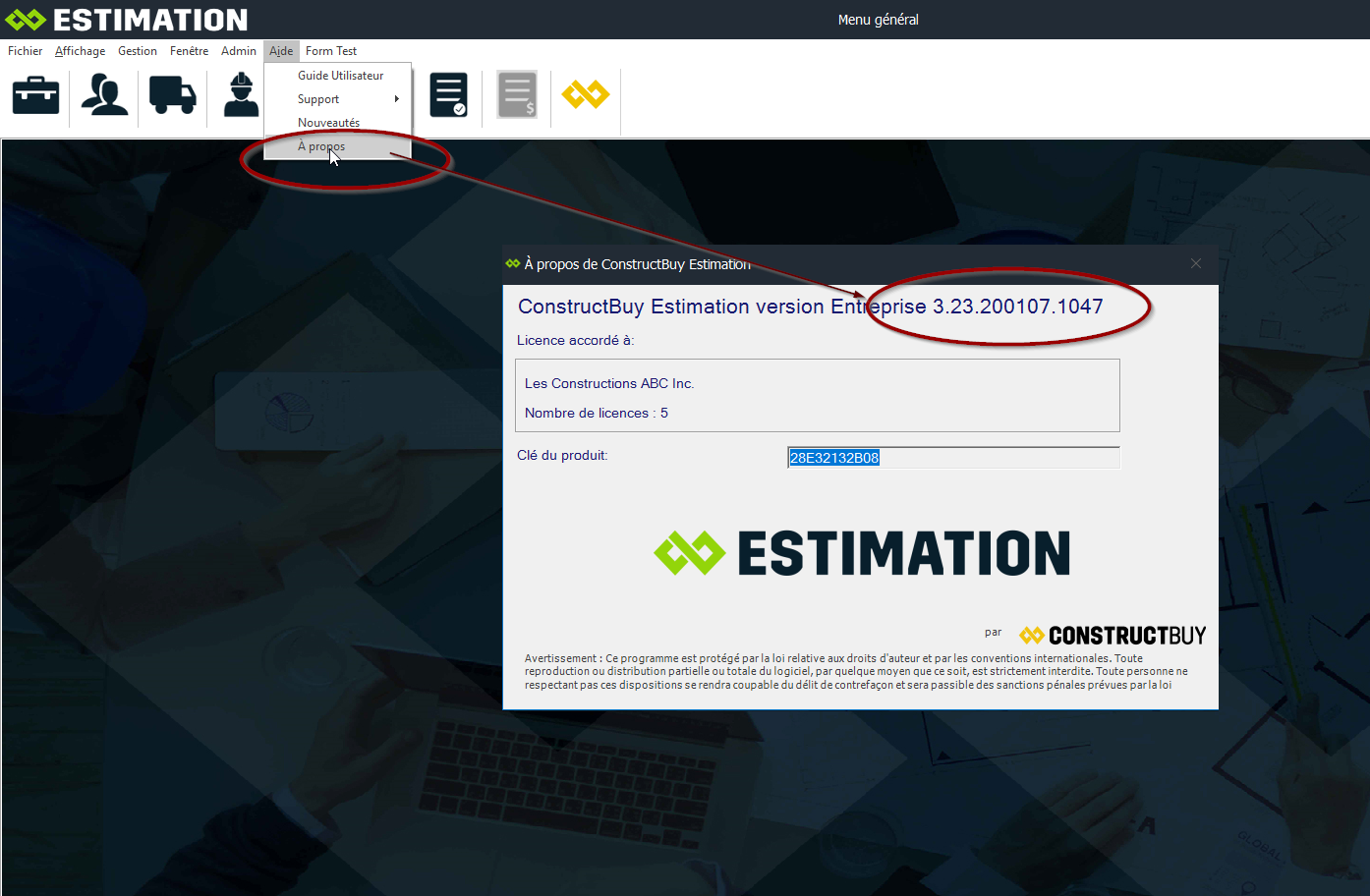
Task: Click the delivery truck suppliers icon
Action: 173,95
